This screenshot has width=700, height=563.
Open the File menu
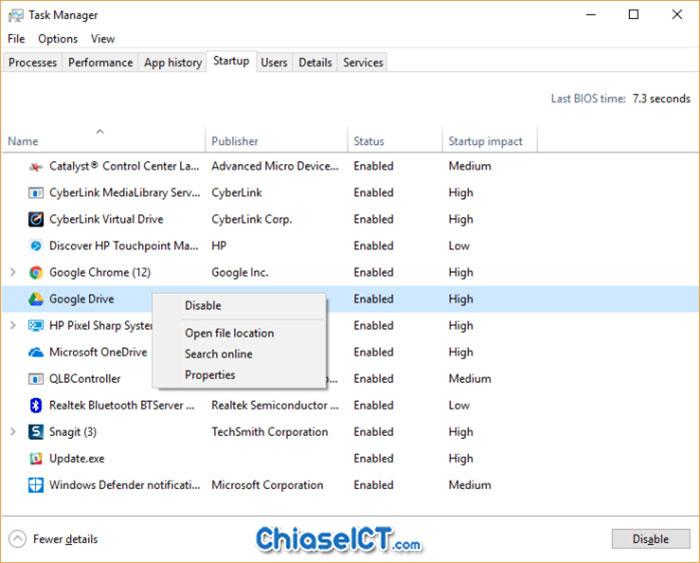[x=16, y=39]
